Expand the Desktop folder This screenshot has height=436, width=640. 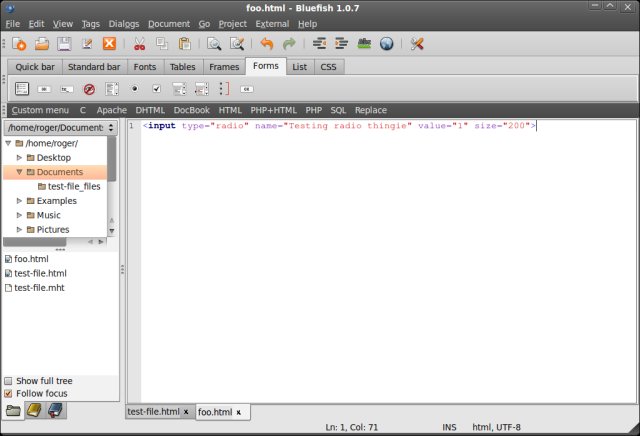pyautogui.click(x=19, y=158)
